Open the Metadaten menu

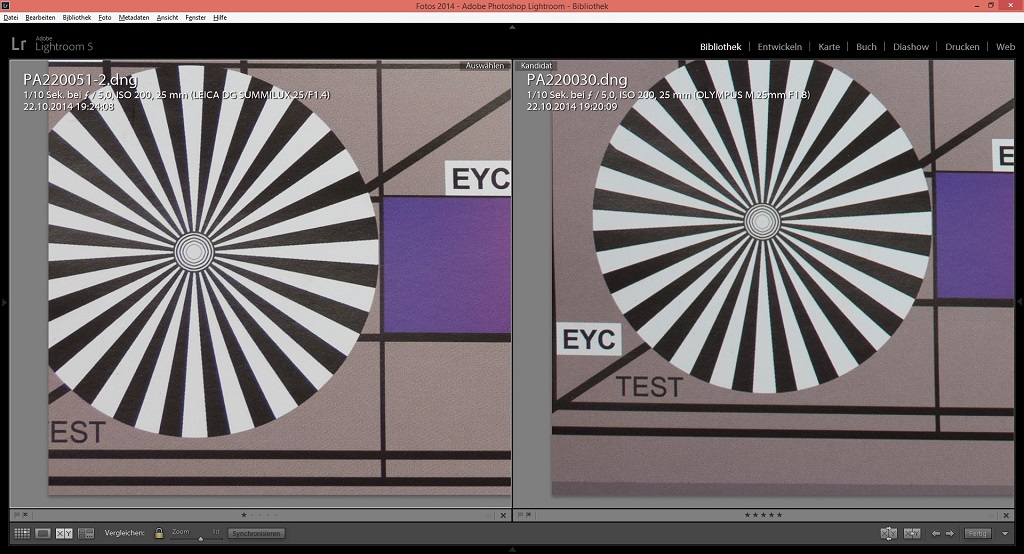click(133, 18)
